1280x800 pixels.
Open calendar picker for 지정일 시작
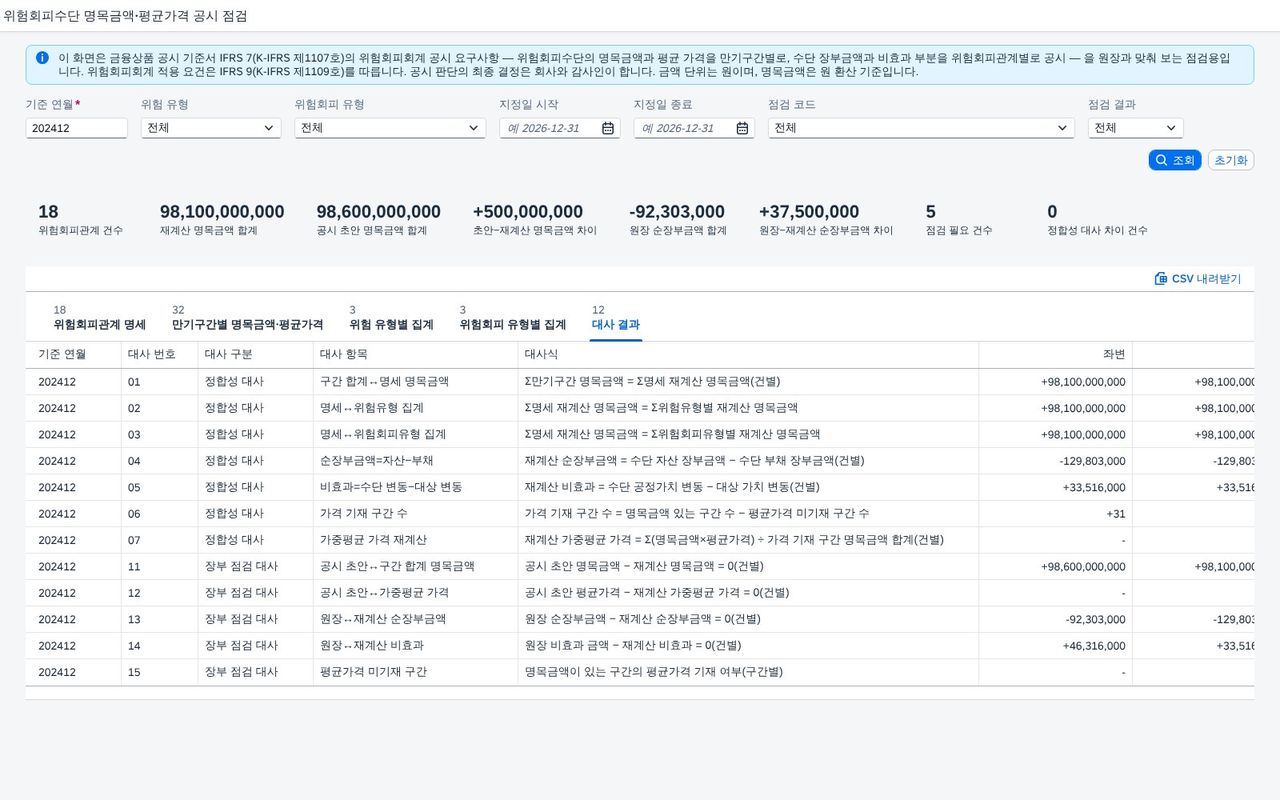pyautogui.click(x=608, y=128)
